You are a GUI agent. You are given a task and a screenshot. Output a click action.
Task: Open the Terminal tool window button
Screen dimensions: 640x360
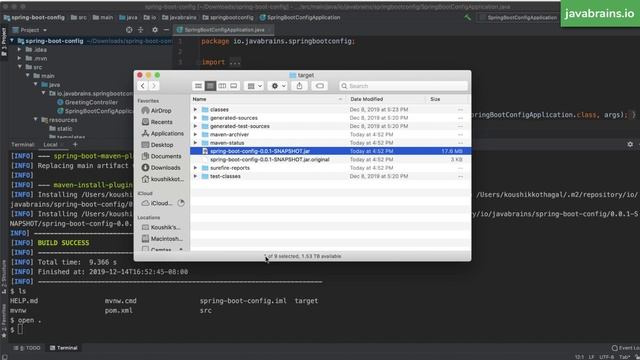click(x=64, y=348)
